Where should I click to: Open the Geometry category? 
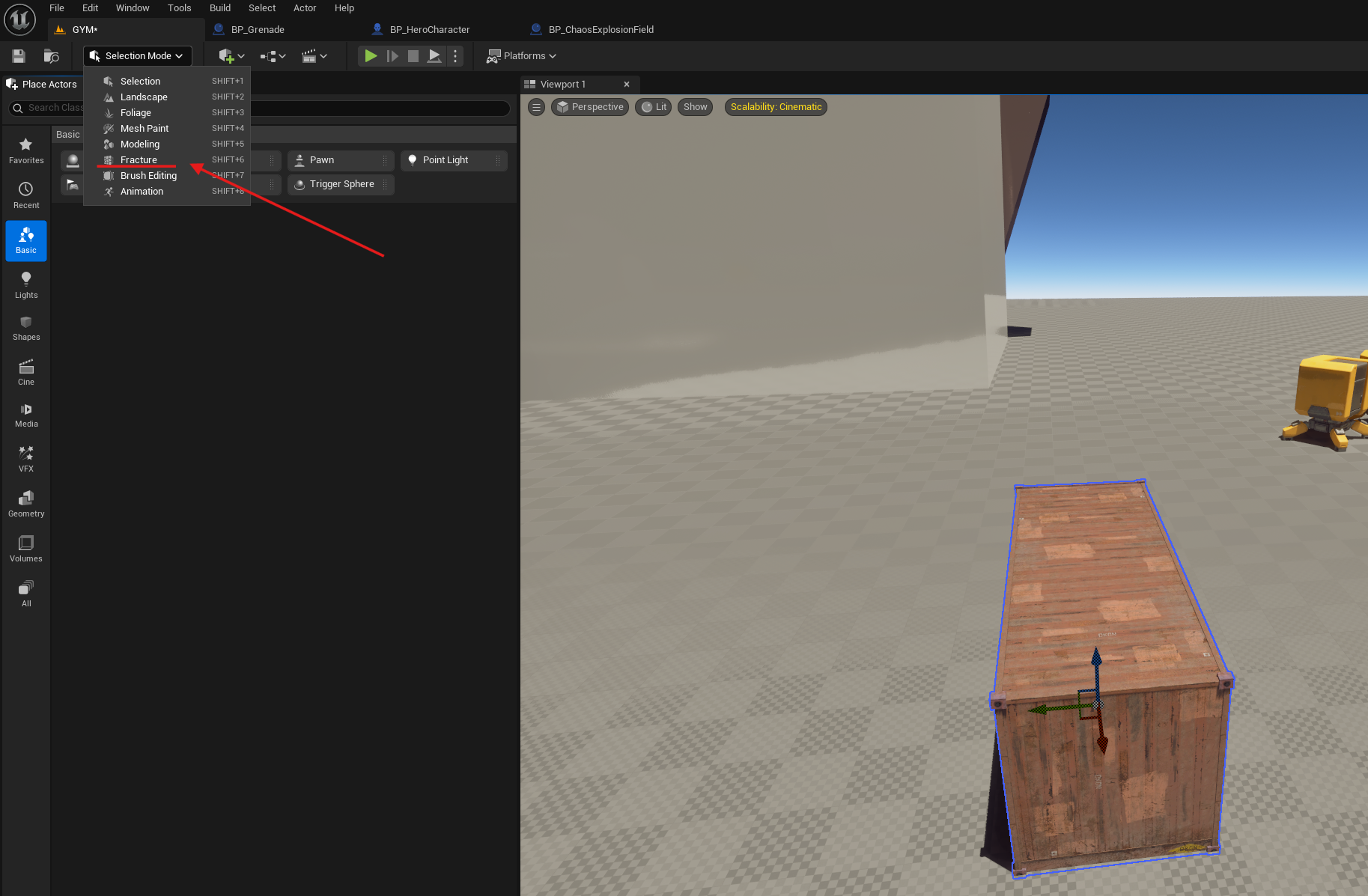point(26,504)
